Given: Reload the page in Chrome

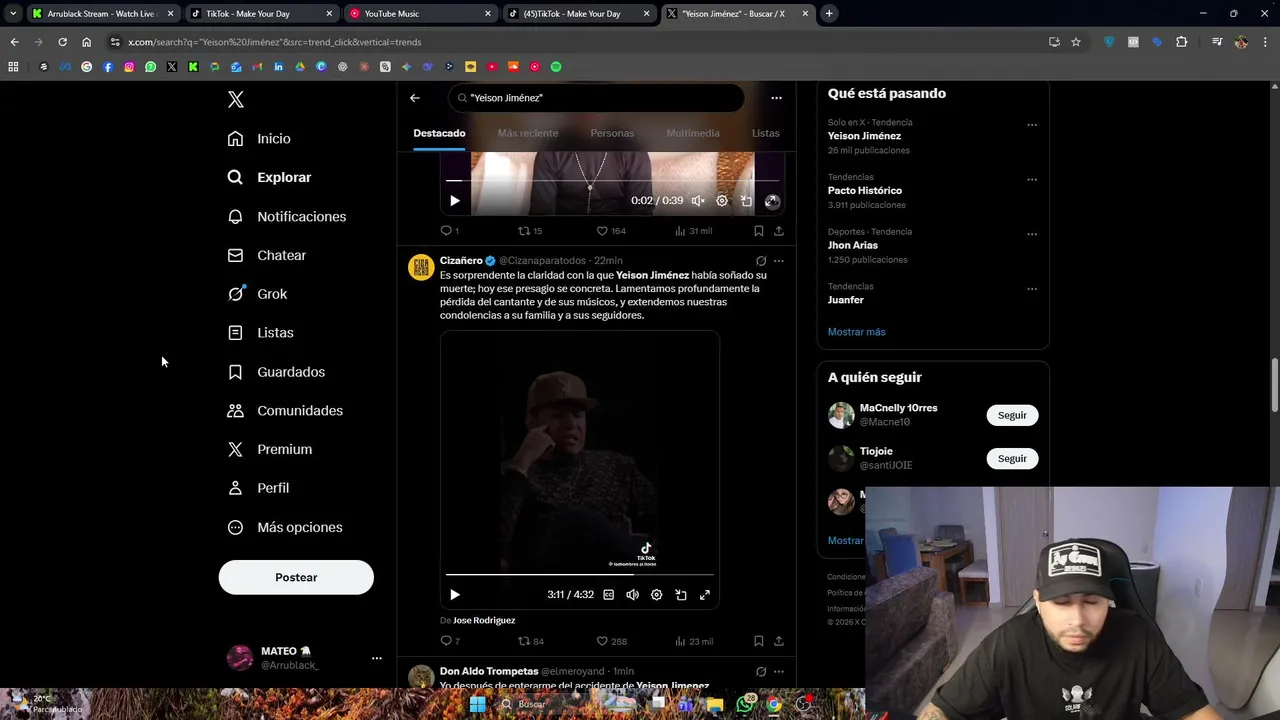Looking at the screenshot, I should click(x=62, y=42).
